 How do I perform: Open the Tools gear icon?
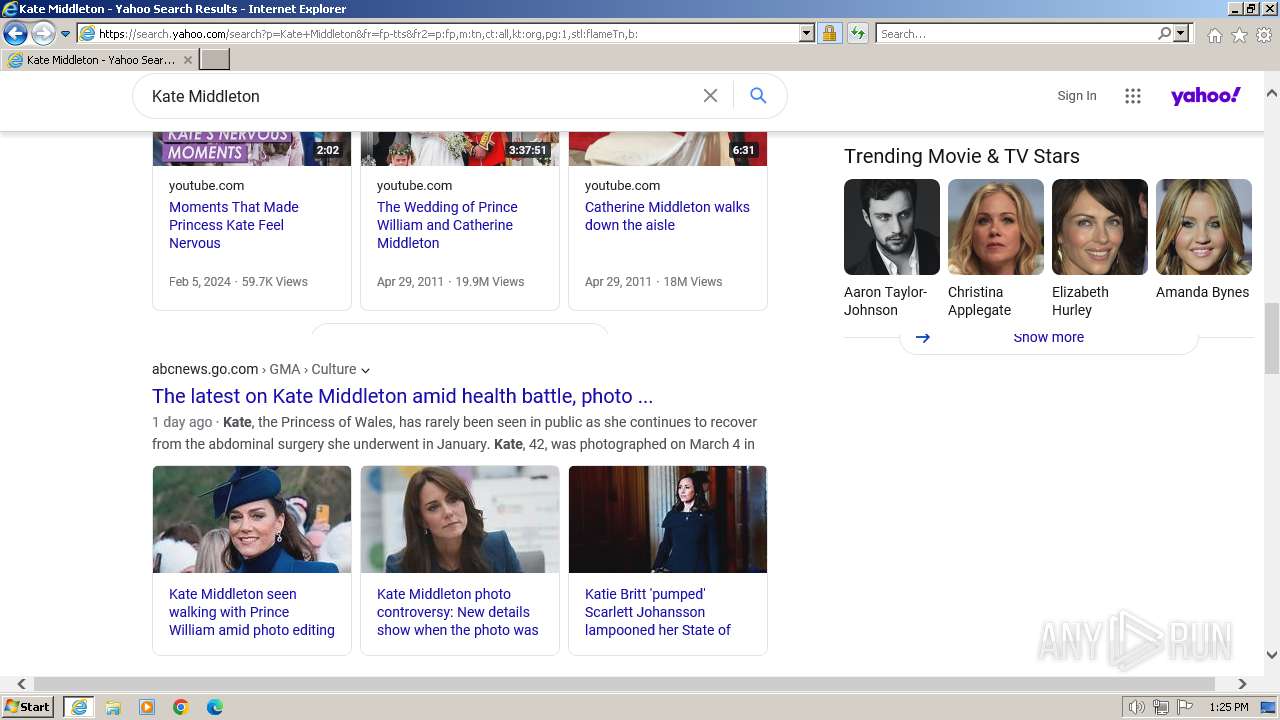1264,35
